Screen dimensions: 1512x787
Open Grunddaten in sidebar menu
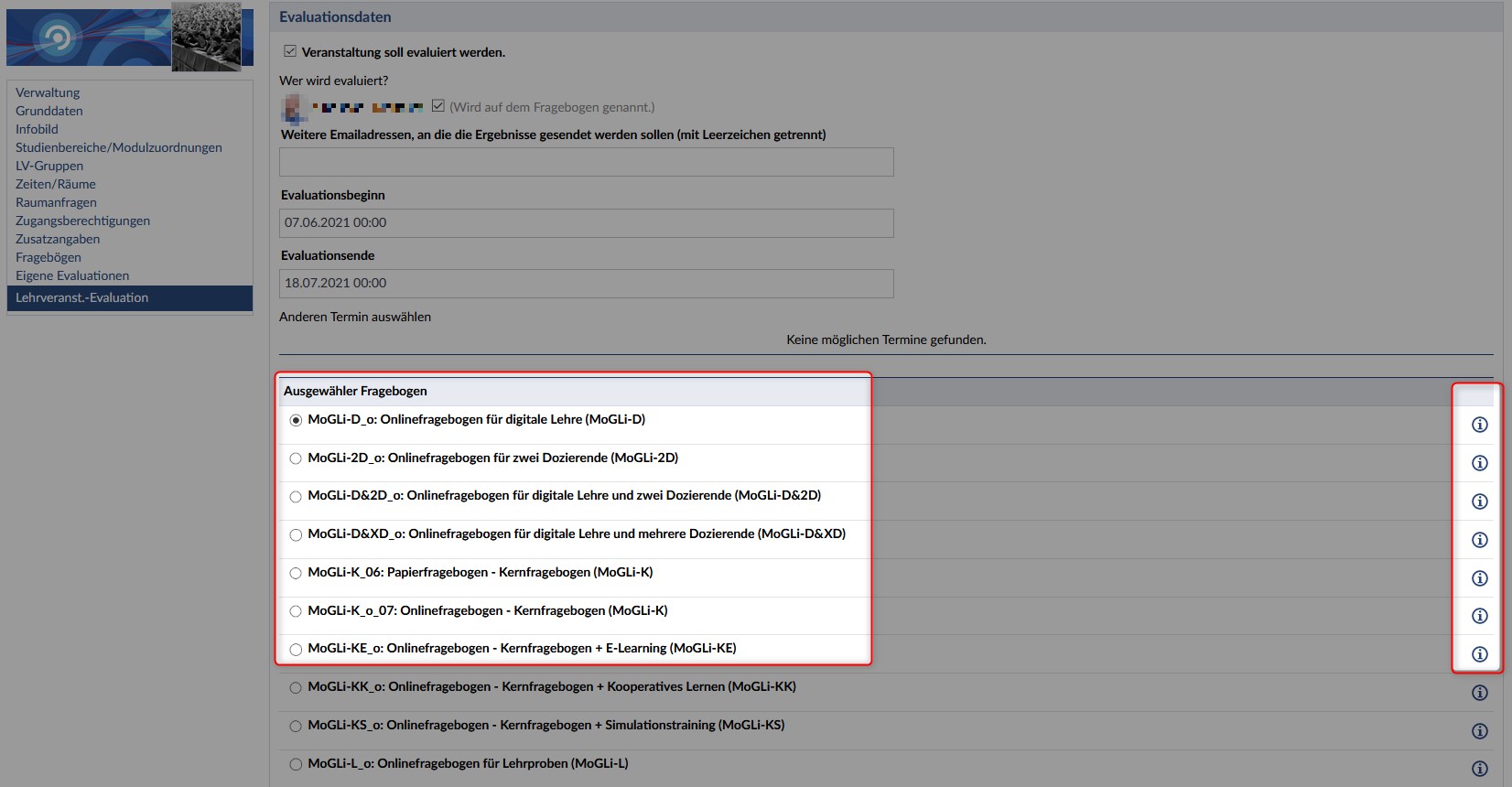click(x=49, y=111)
